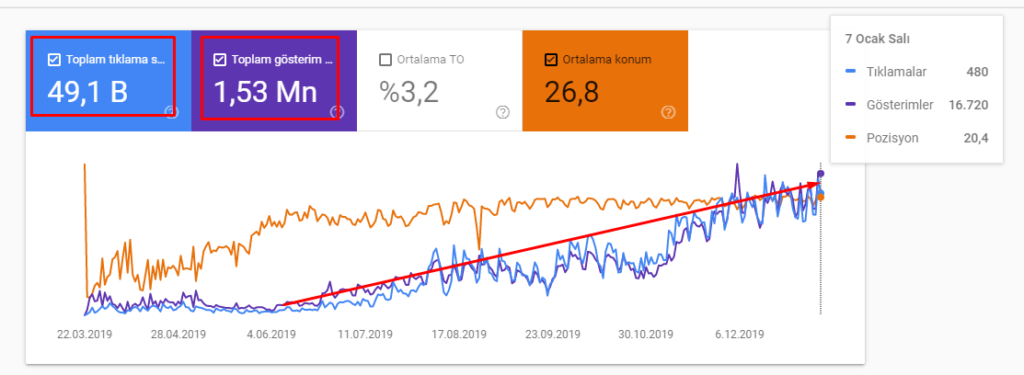The width and height of the screenshot is (1024, 375).
Task: Click the blue Tıklamalar legend swatch
Action: click(x=850, y=72)
